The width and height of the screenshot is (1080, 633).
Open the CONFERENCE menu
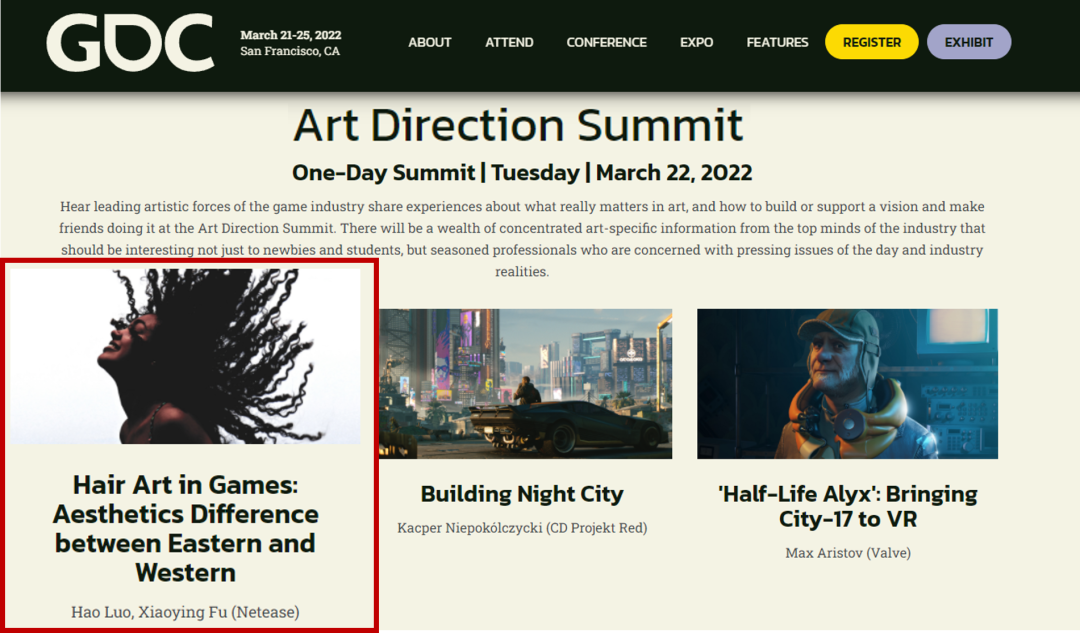click(606, 42)
